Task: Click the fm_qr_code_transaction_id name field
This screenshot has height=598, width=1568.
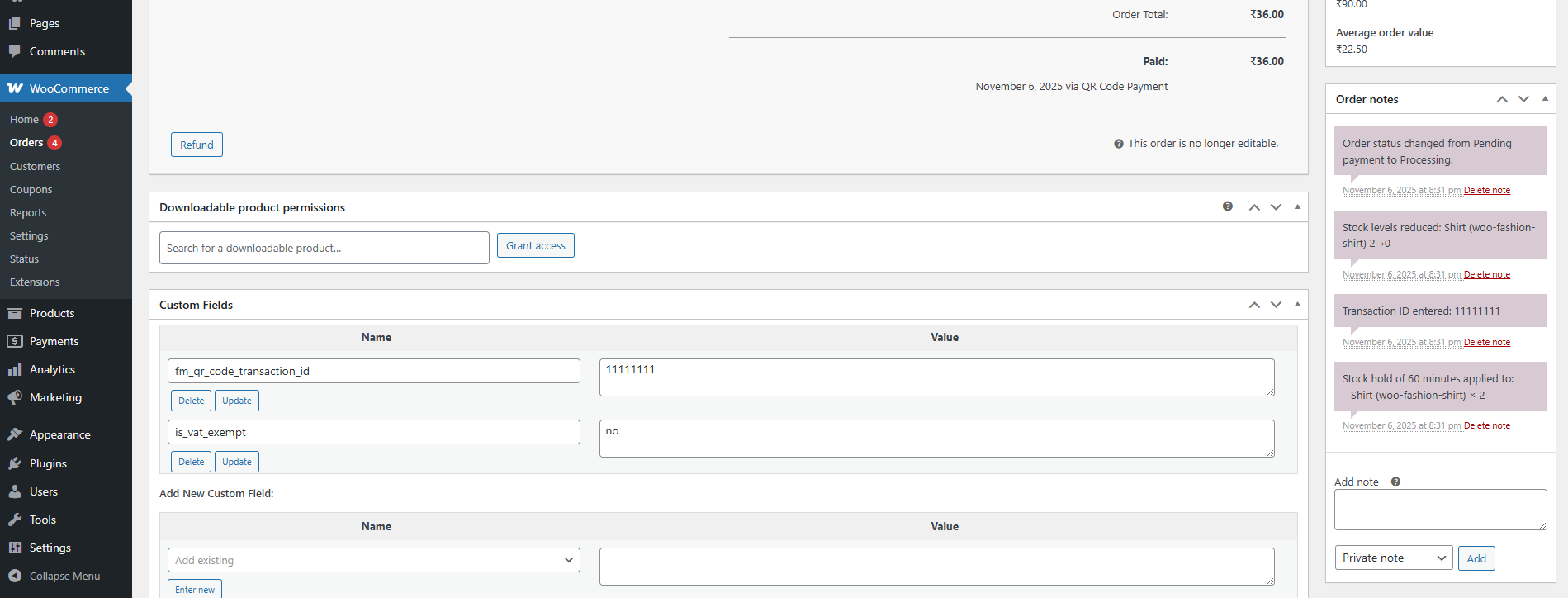Action: pyautogui.click(x=374, y=371)
